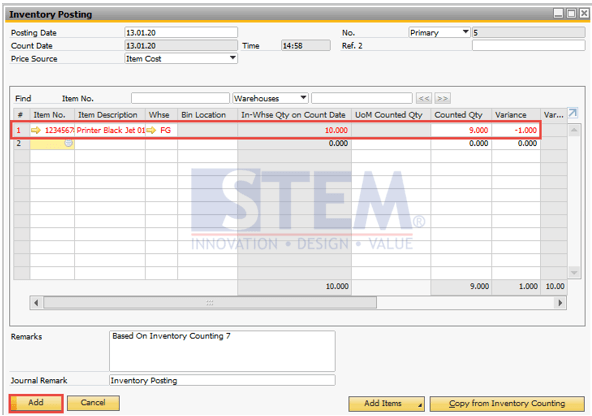This screenshot has width=592, height=416.
Task: Open item chooser icon in row 2
Action: pos(69,143)
